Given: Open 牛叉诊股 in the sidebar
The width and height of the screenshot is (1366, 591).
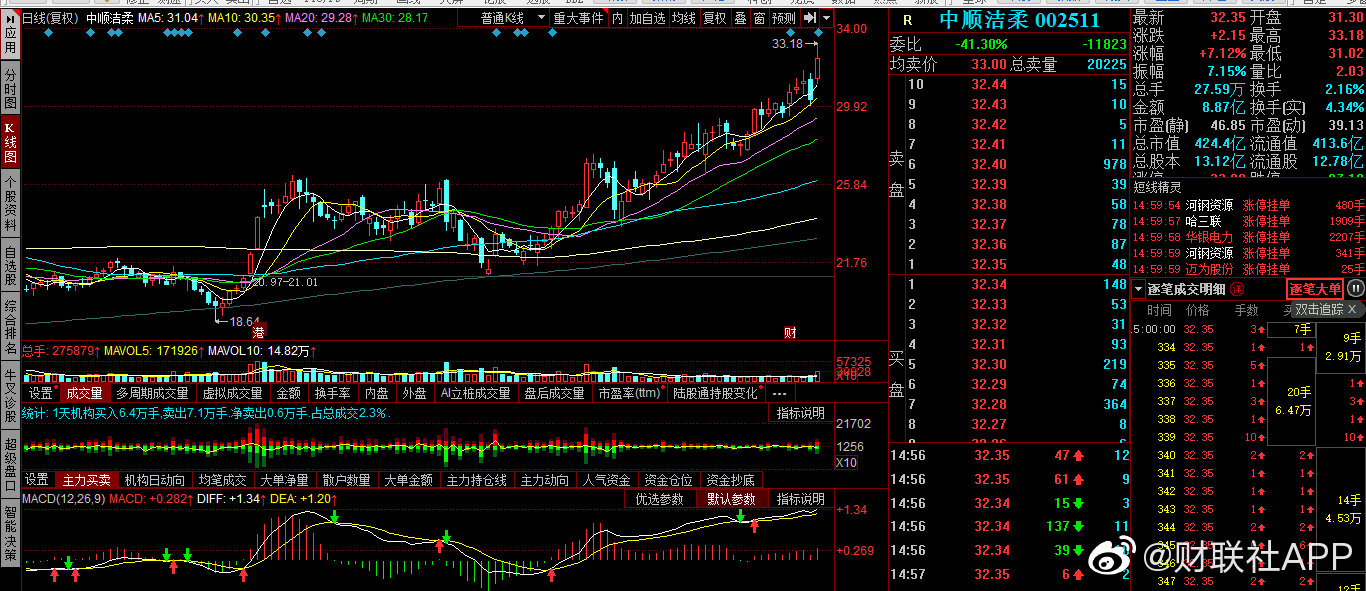Looking at the screenshot, I should [10, 395].
